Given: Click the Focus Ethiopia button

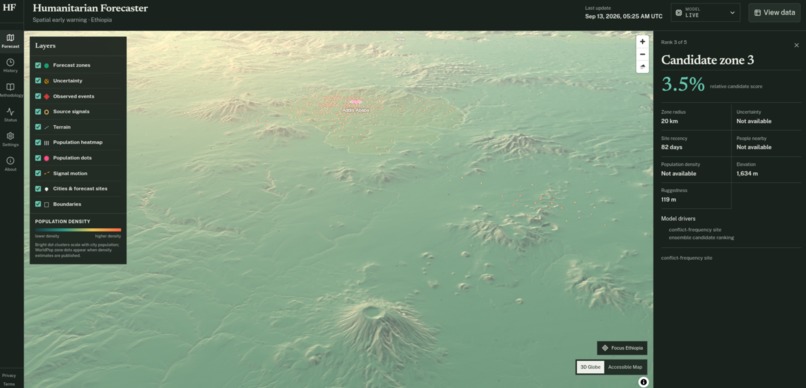Looking at the screenshot, I should click(622, 348).
